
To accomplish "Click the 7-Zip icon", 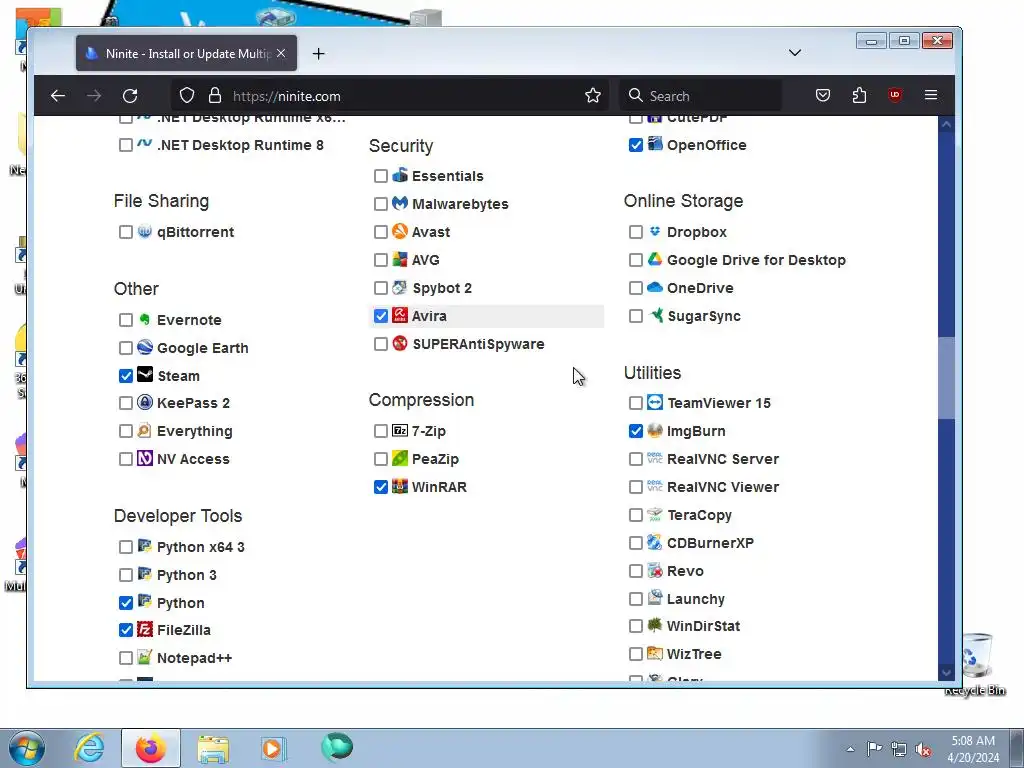I will tap(400, 430).
